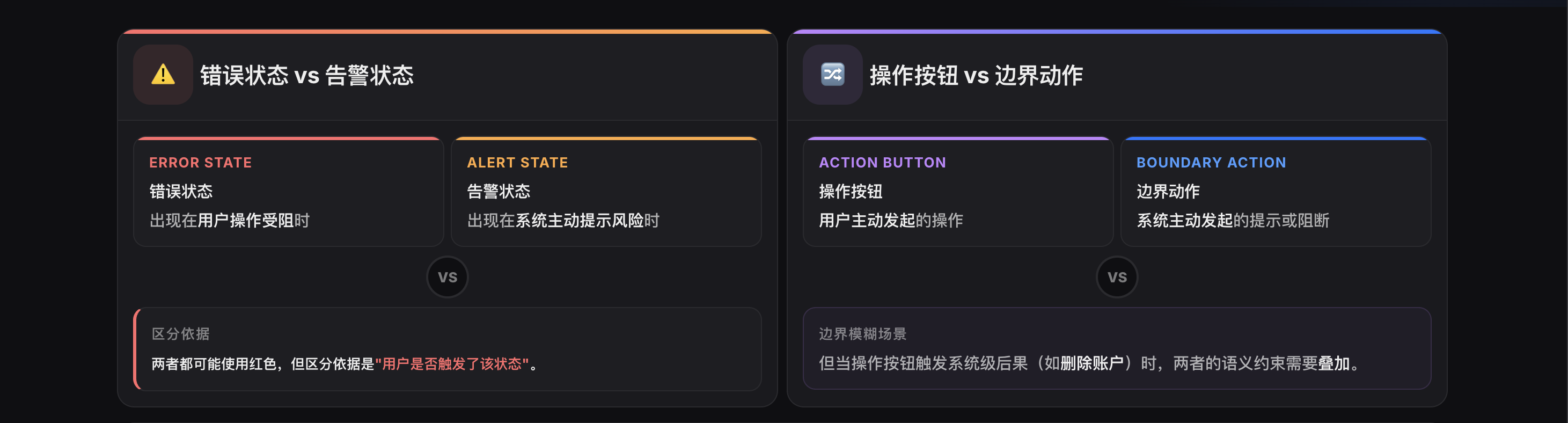Click the purple-blue gradient bar atop right panel
Image resolution: width=1568 pixels, height=423 pixels.
[x=1116, y=31]
